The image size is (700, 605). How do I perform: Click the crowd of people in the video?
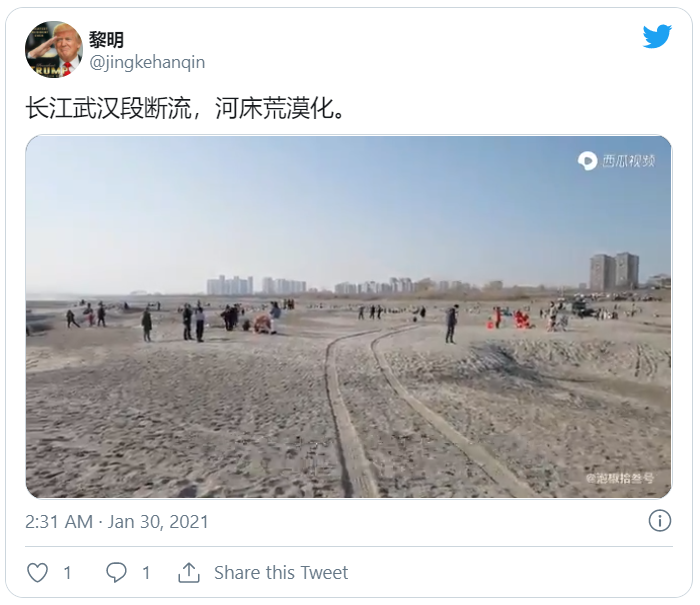179,319
